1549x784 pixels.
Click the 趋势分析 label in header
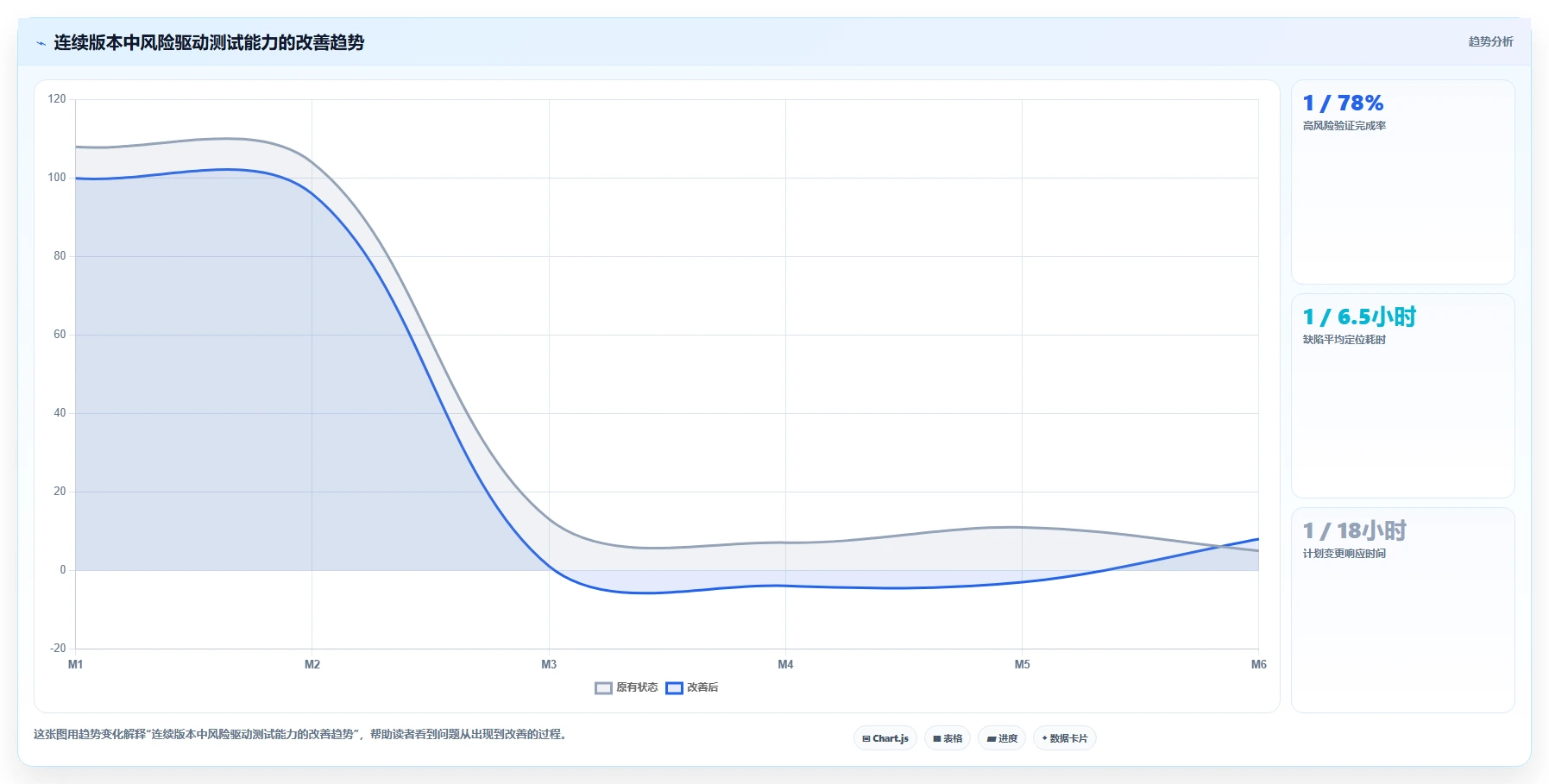[1490, 41]
